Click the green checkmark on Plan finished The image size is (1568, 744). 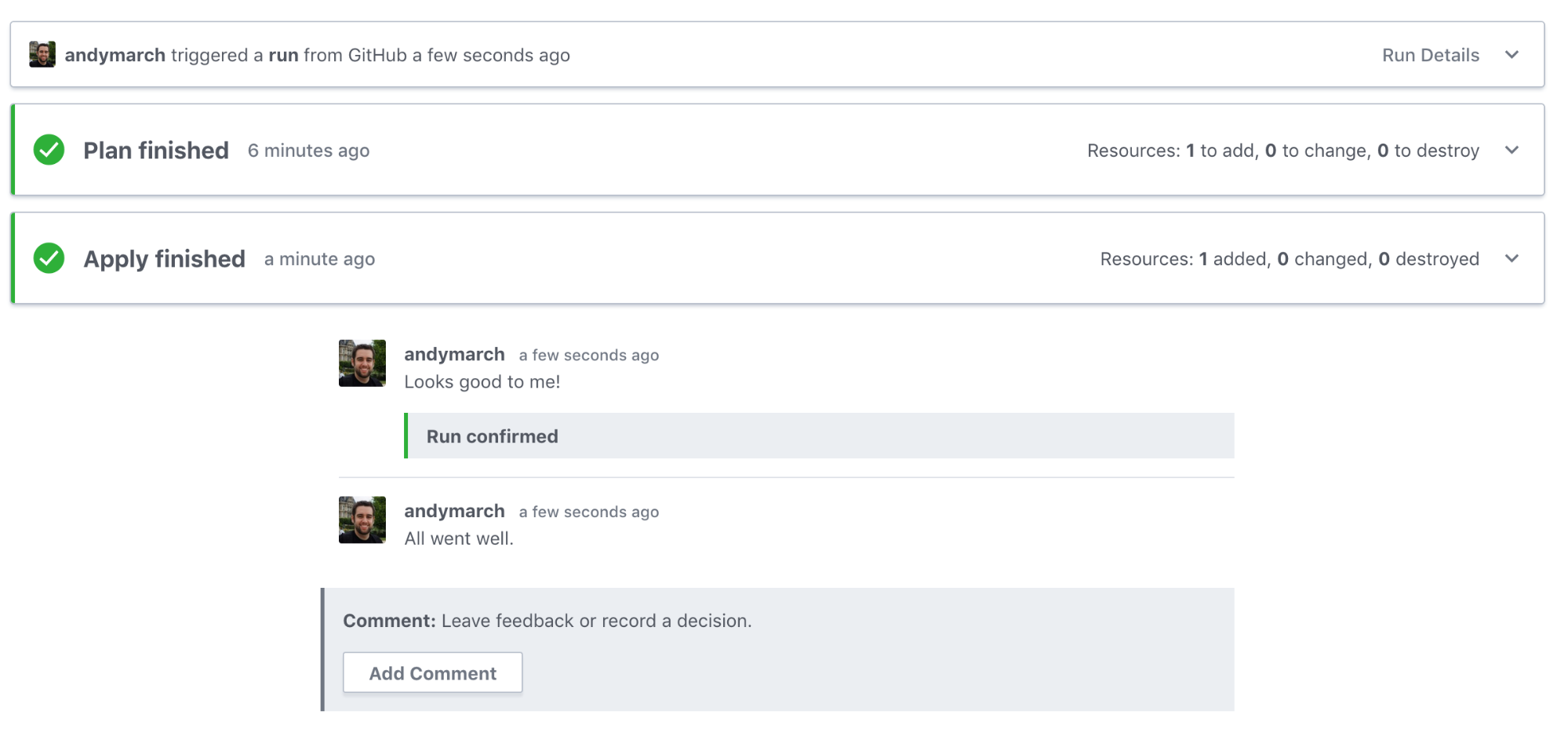pos(49,150)
